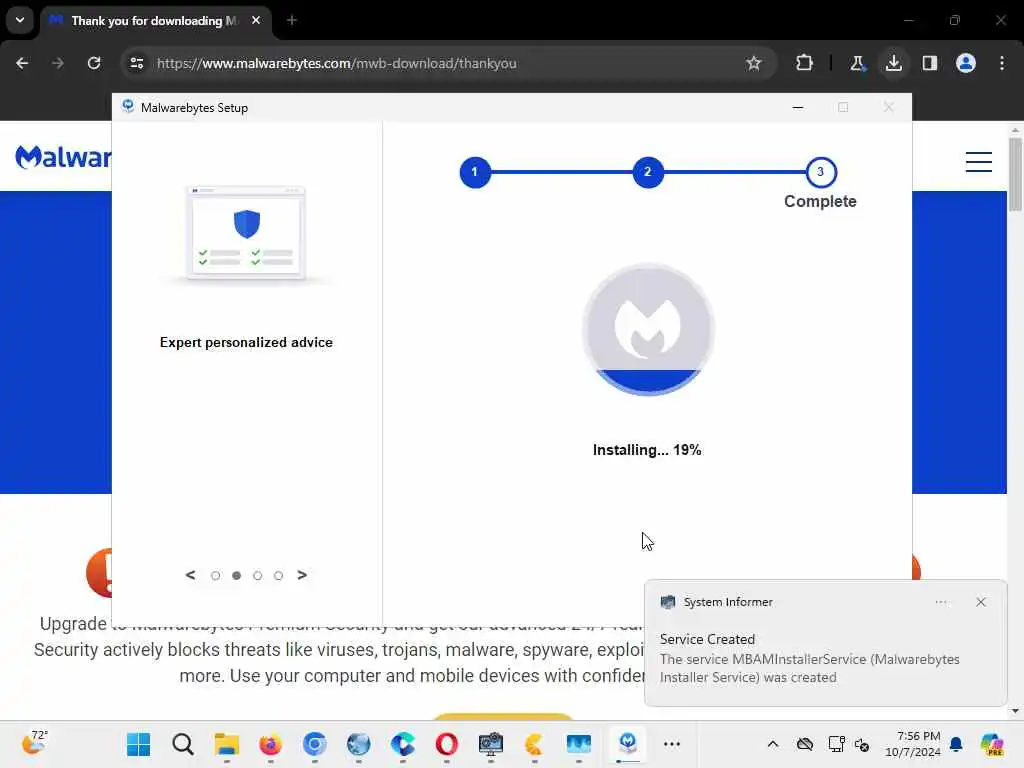
Task: Open the website hamburger menu
Action: pyautogui.click(x=978, y=161)
